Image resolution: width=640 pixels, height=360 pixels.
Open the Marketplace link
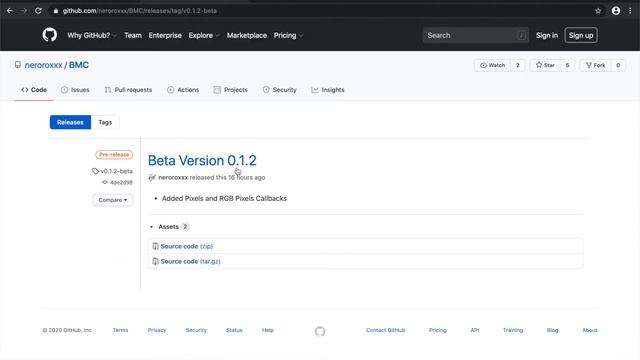tap(247, 36)
